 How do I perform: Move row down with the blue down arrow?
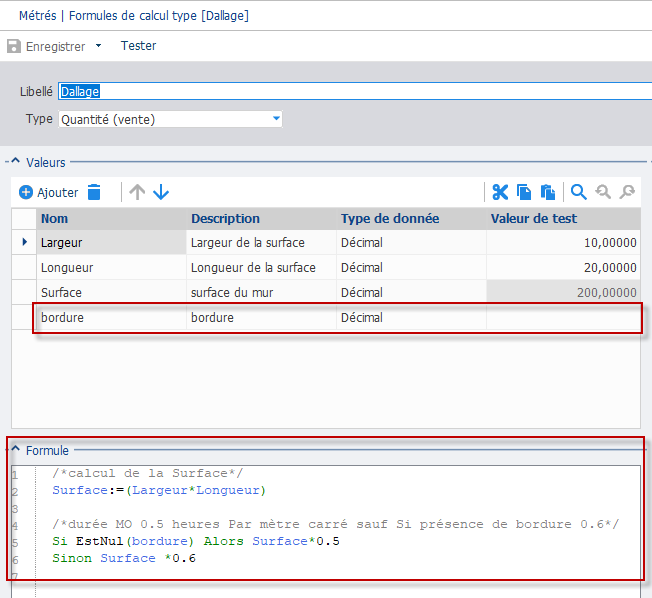click(x=161, y=192)
